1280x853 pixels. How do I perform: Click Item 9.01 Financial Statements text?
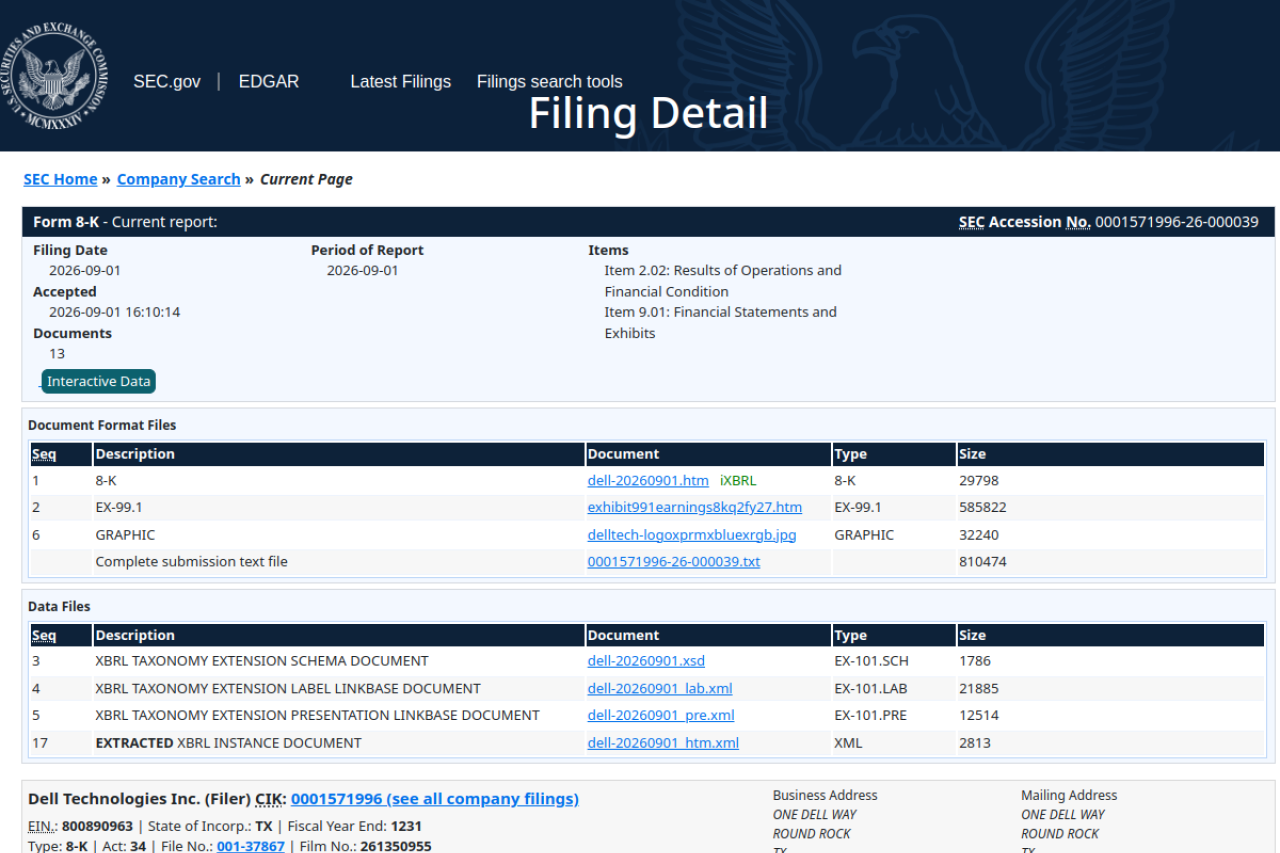coord(721,323)
